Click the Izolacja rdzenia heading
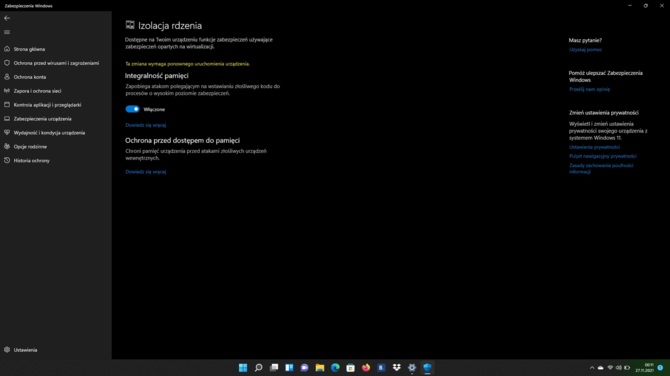Viewport: 670px width, 376px height. (x=170, y=26)
